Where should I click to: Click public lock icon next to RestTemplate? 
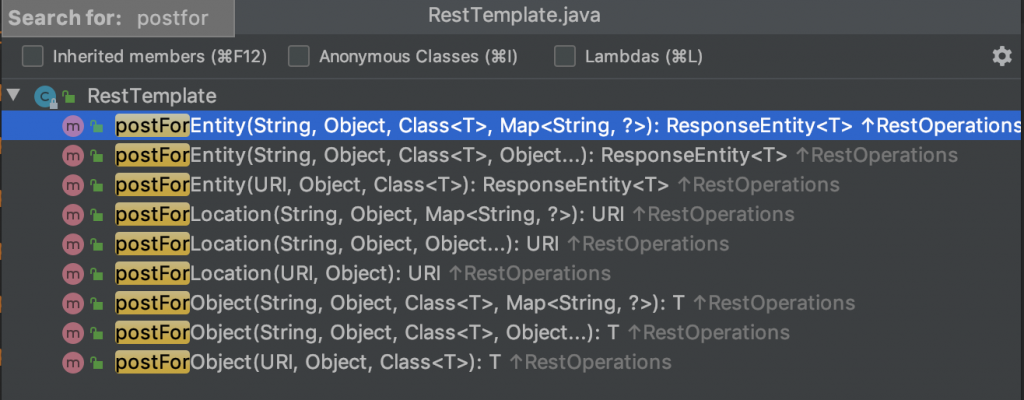[x=70, y=97]
